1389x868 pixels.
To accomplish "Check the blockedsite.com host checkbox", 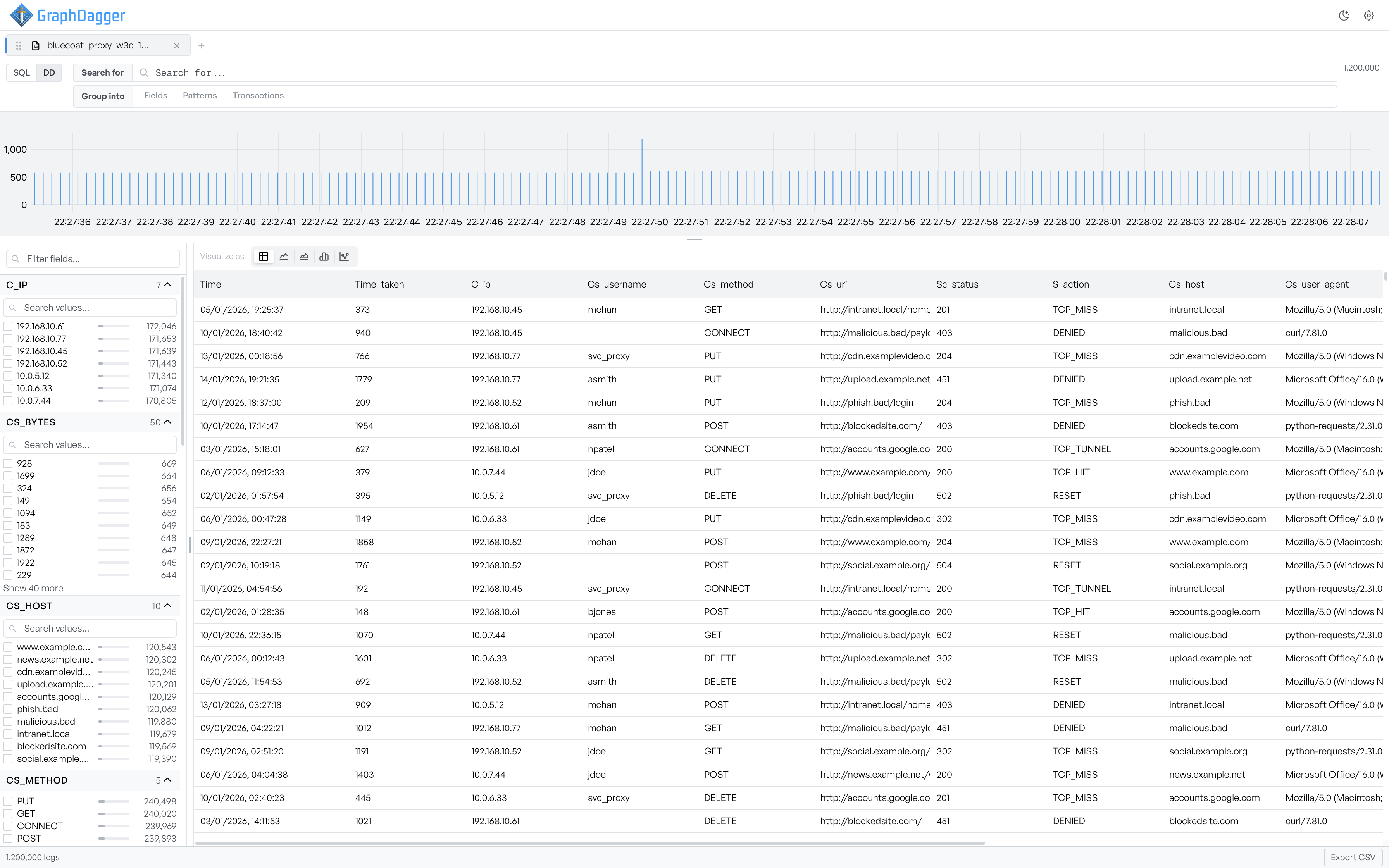I will pyautogui.click(x=8, y=746).
